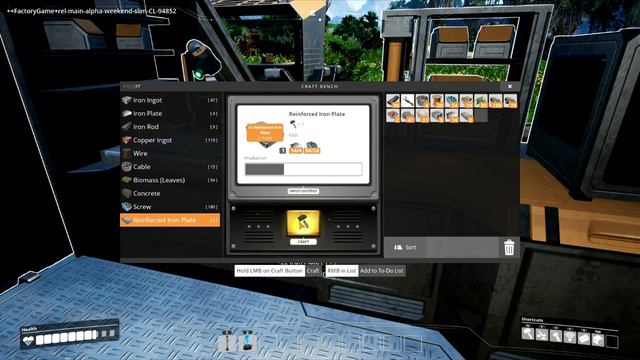640x360 pixels.
Task: Select the Wire recipe
Action: click(x=170, y=153)
